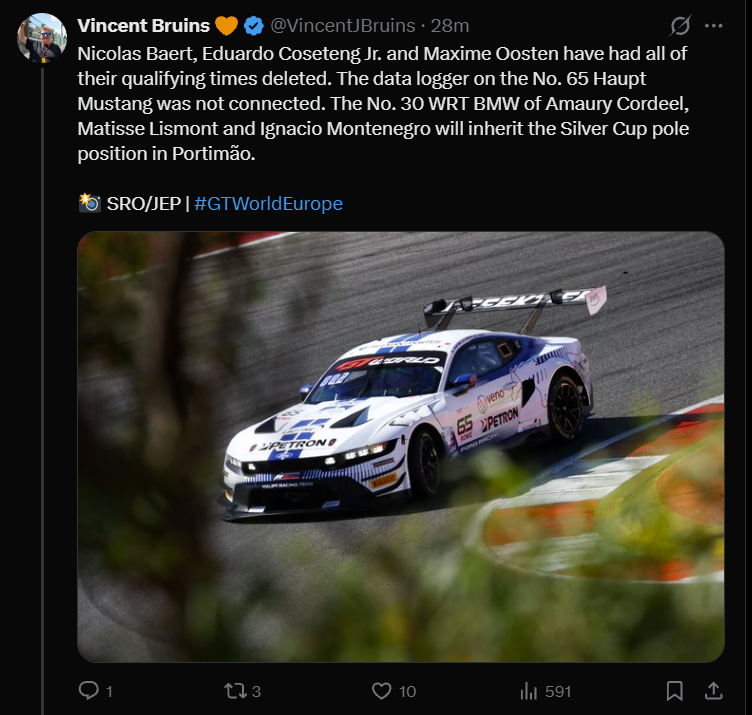Click the orange heart affiliation badge

click(226, 26)
